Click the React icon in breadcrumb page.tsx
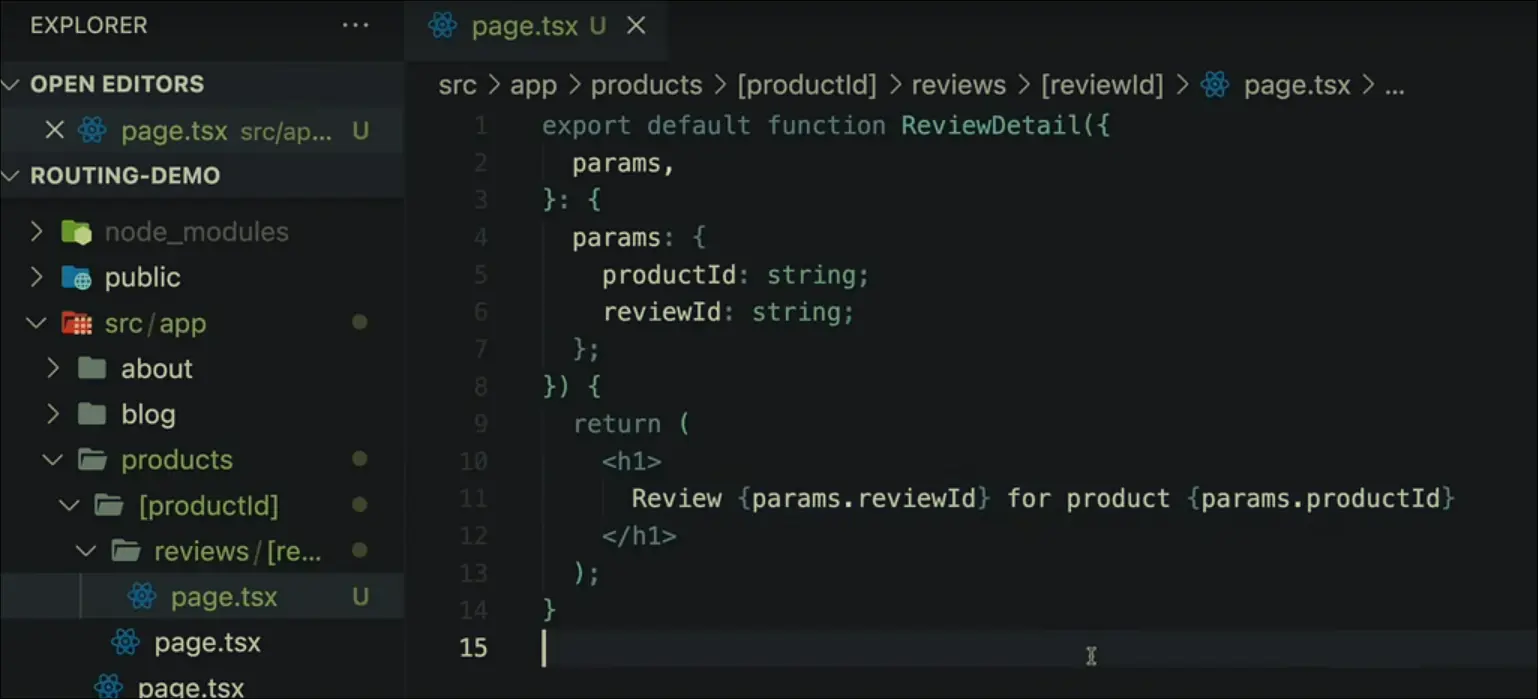 coord(1214,86)
